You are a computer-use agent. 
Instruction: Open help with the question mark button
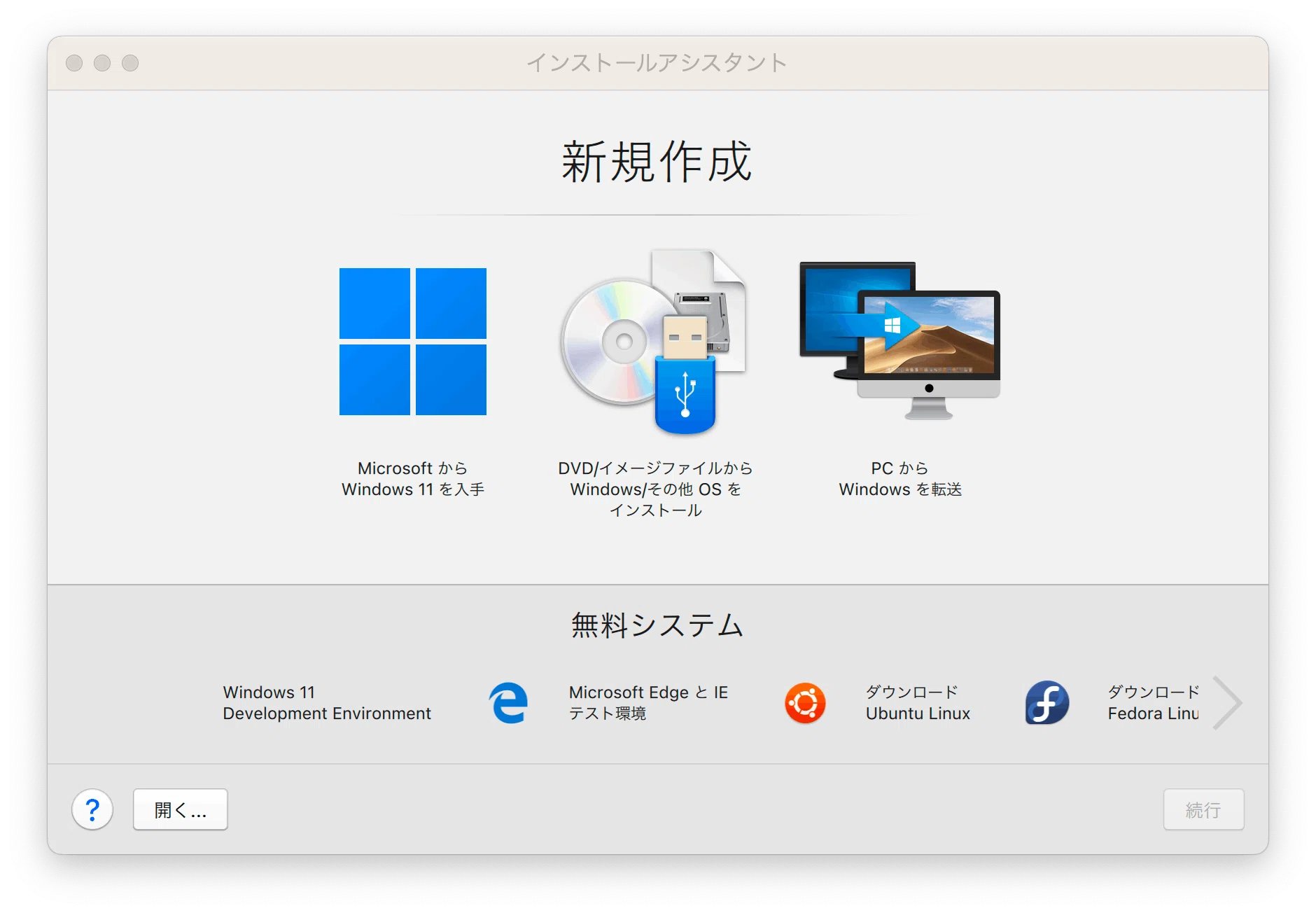click(92, 810)
